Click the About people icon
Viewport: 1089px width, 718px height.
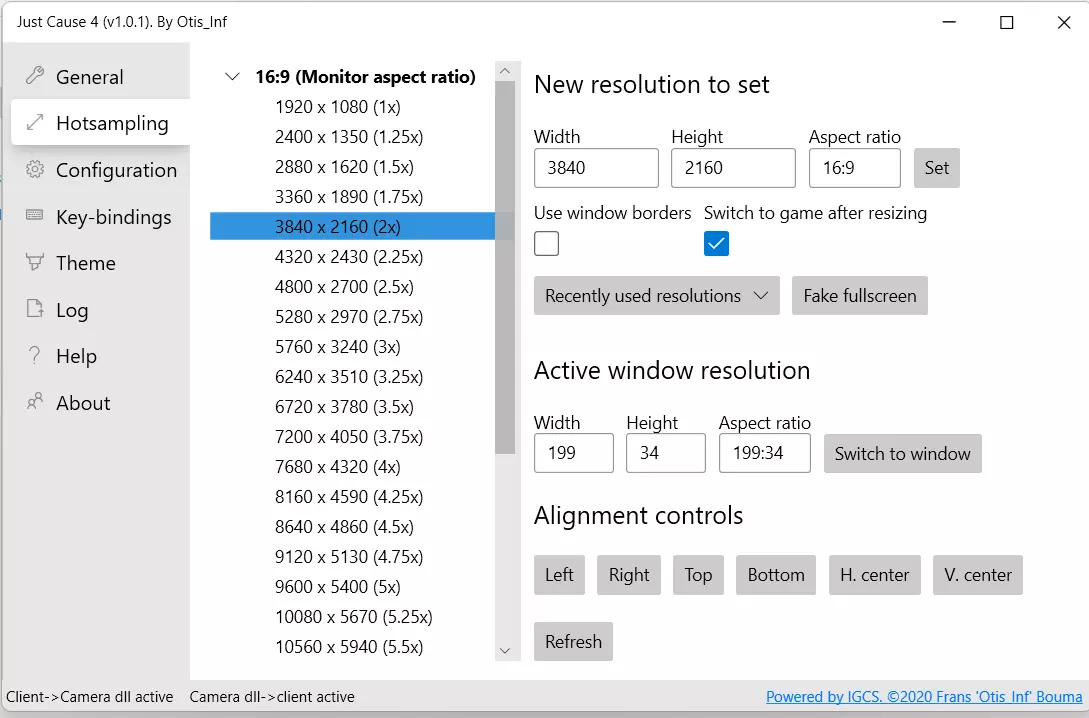click(35, 401)
